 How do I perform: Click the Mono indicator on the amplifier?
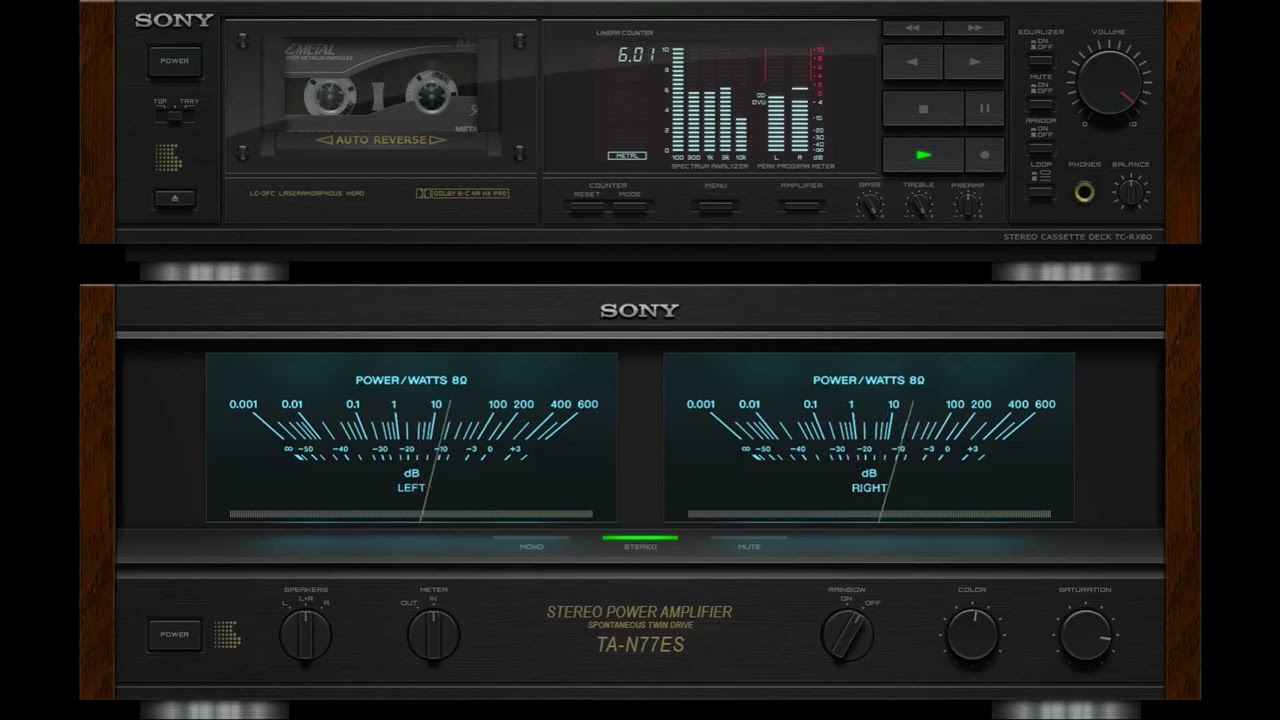click(x=531, y=541)
